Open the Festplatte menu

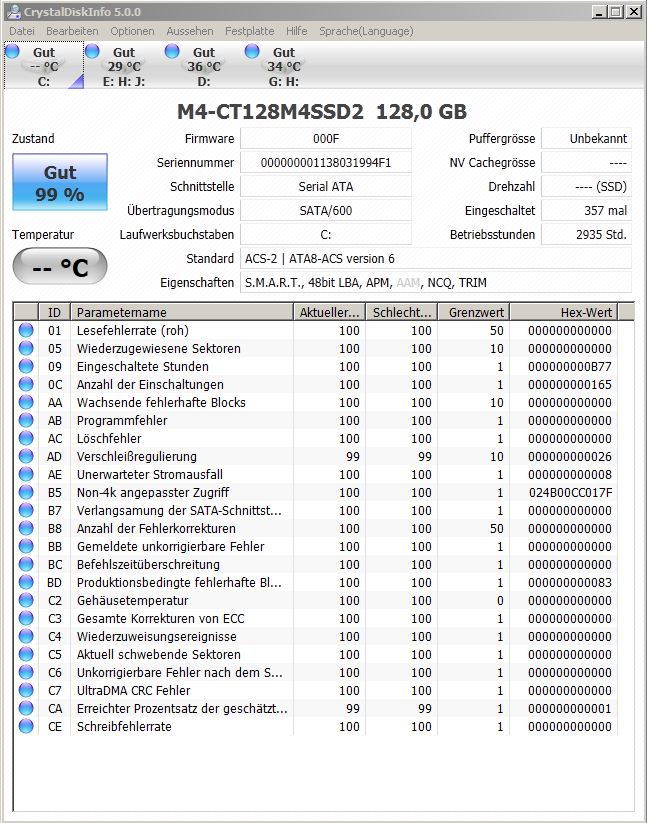tap(250, 31)
